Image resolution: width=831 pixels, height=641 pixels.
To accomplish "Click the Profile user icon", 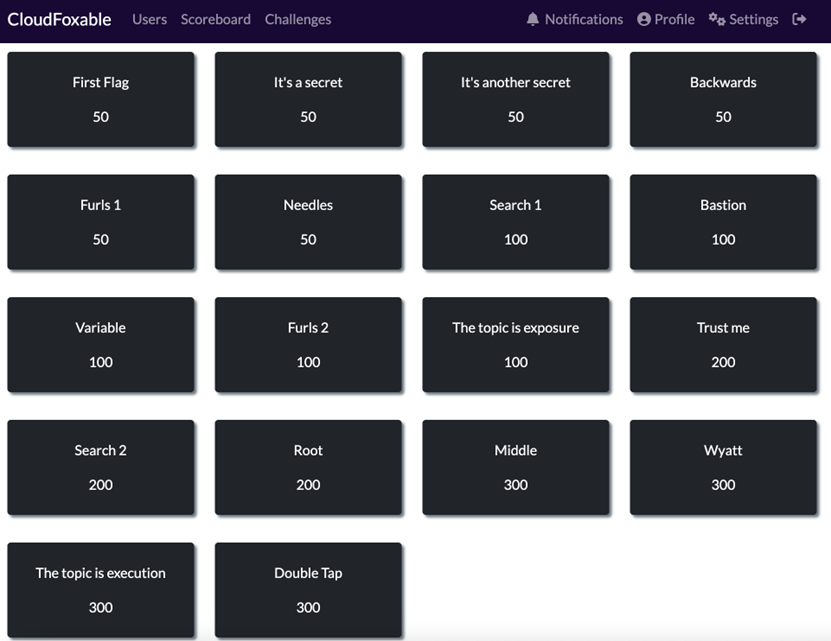I will pos(643,19).
